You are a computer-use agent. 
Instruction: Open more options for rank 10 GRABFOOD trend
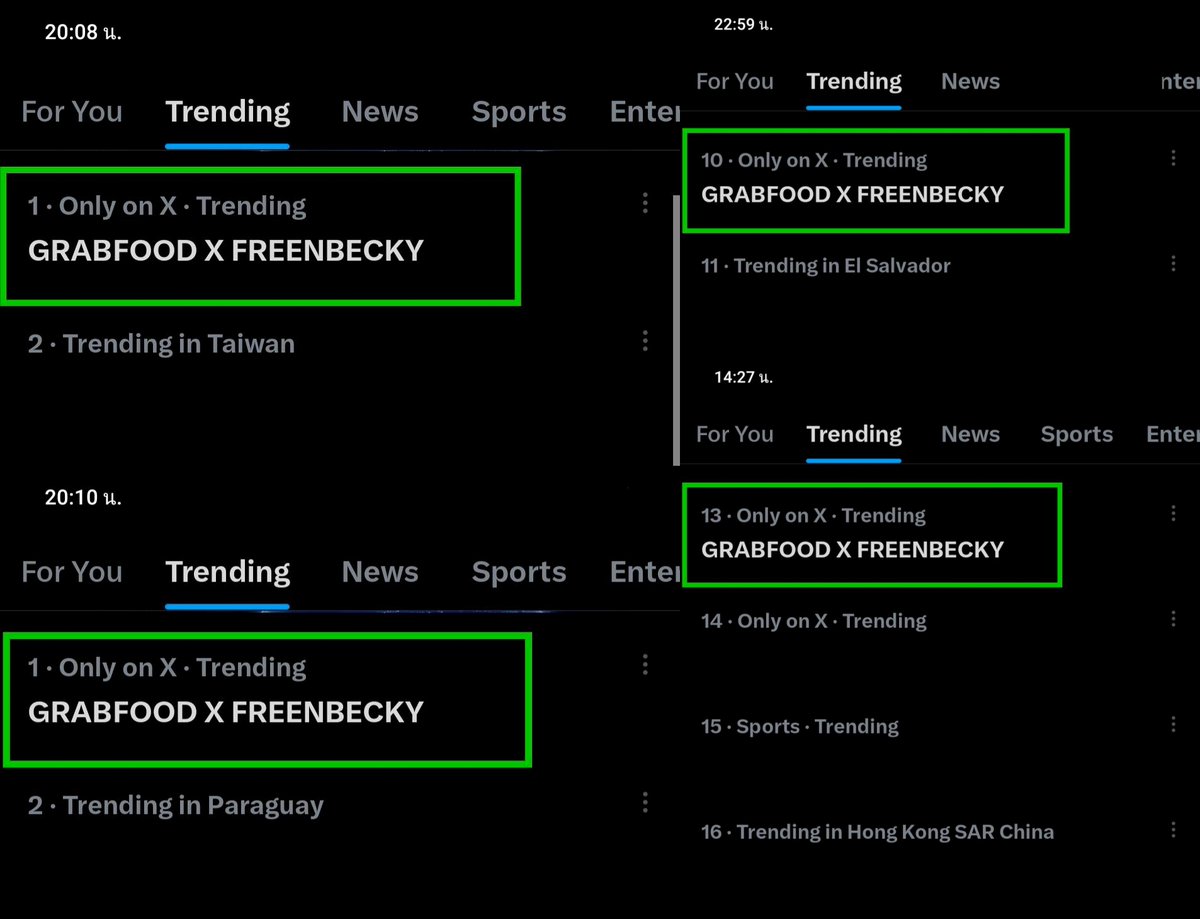pyautogui.click(x=1173, y=158)
